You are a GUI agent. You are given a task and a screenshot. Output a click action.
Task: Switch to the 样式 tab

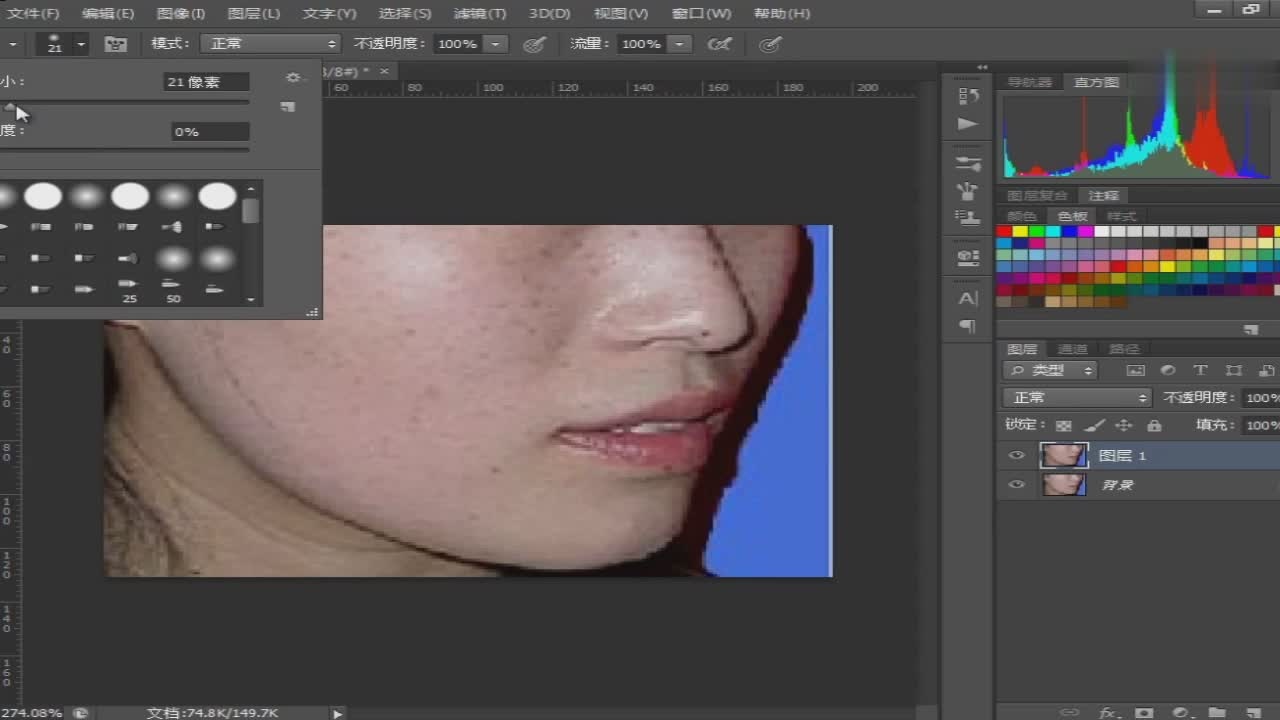1121,216
